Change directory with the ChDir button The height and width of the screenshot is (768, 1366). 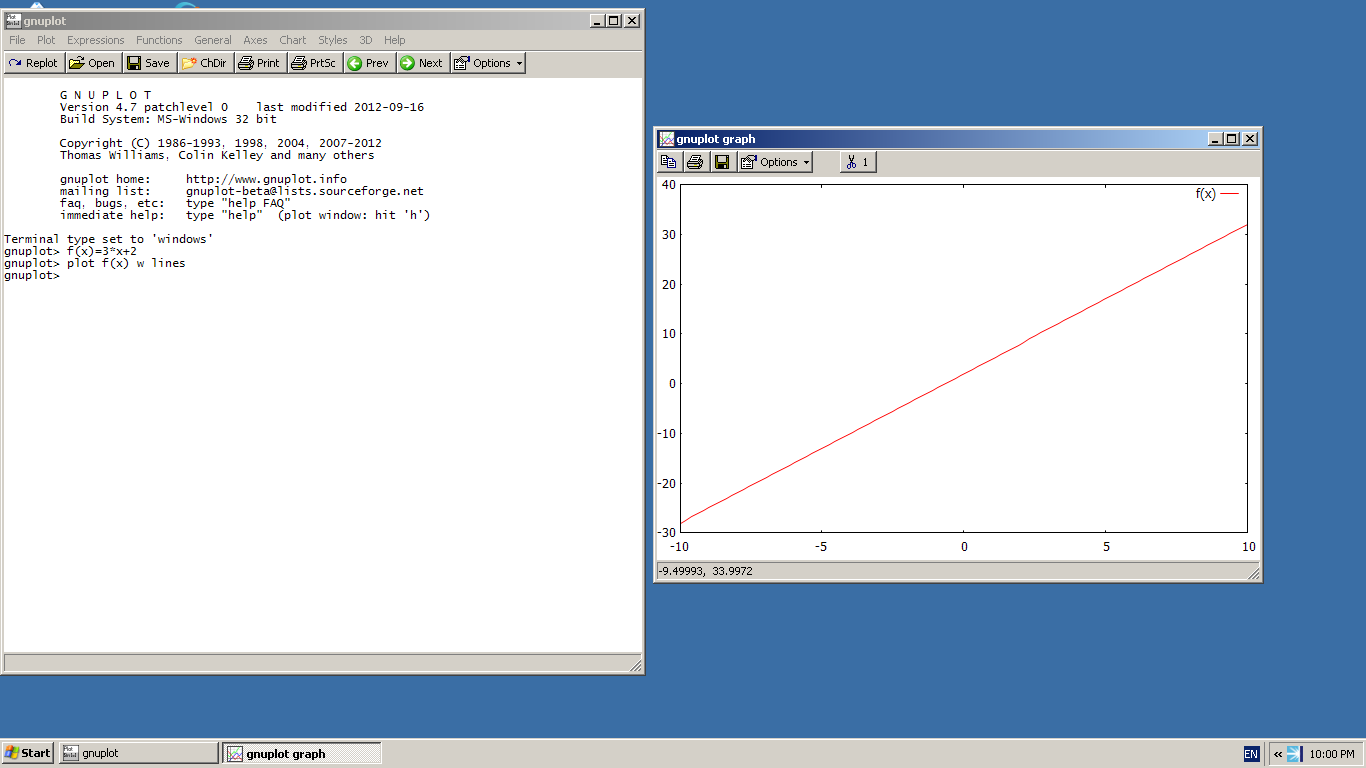(x=205, y=63)
